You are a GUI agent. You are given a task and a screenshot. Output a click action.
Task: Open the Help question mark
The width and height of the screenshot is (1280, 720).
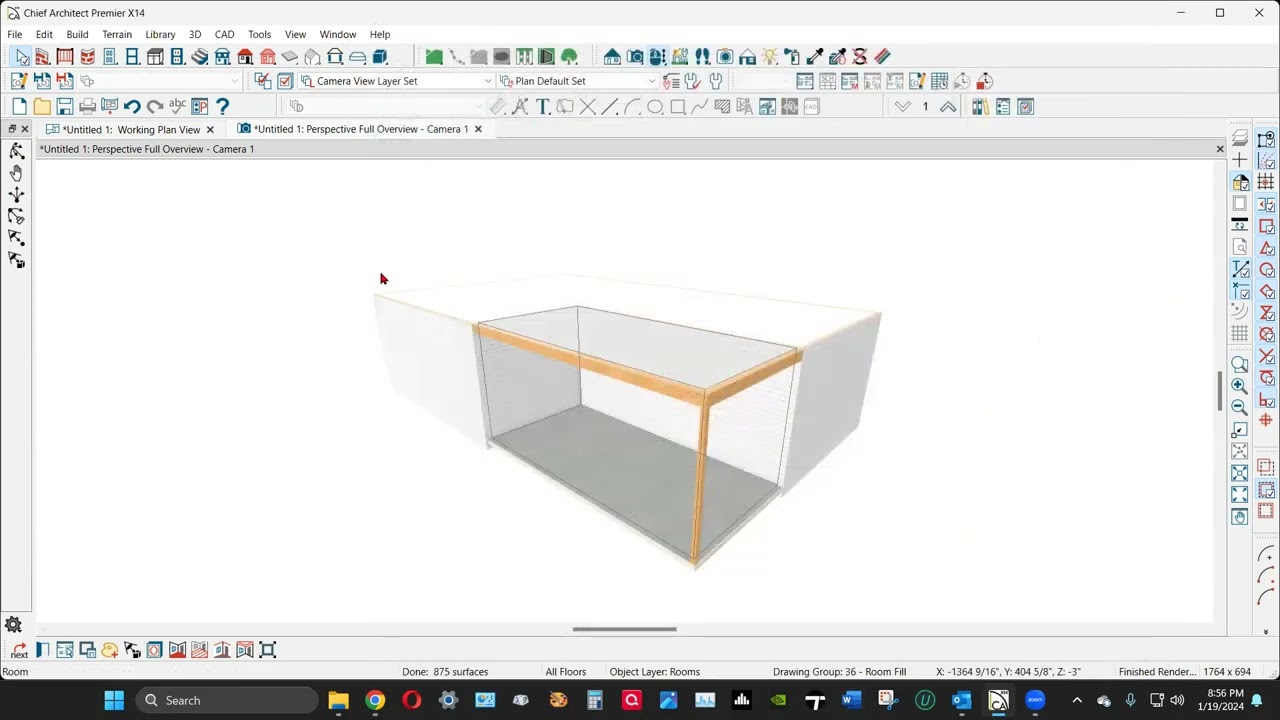(222, 107)
